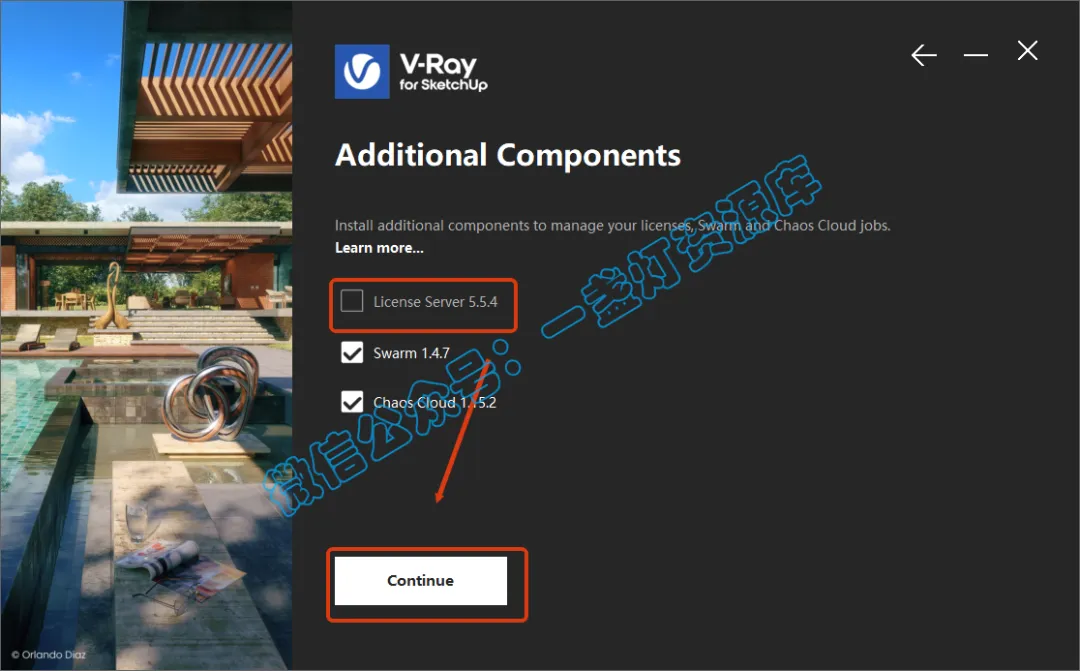Screen dimensions: 1080x671
Task: Uncheck the Chaos Cloud checkbox
Action: click(352, 402)
